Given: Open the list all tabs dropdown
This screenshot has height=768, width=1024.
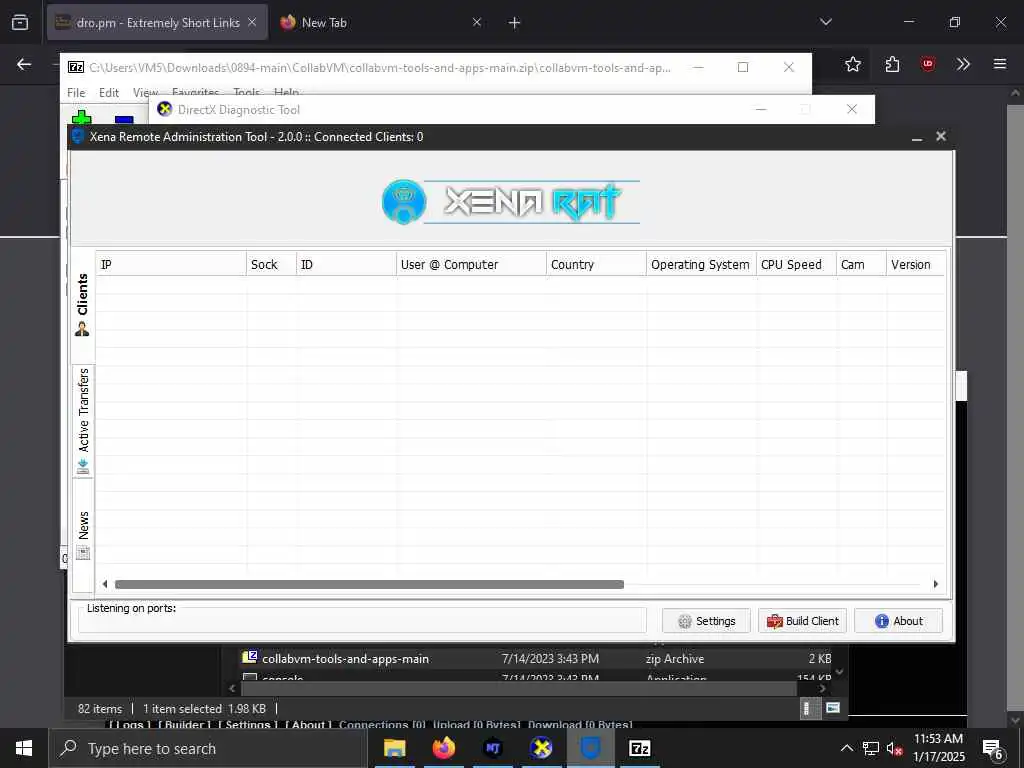Looking at the screenshot, I should tap(825, 22).
